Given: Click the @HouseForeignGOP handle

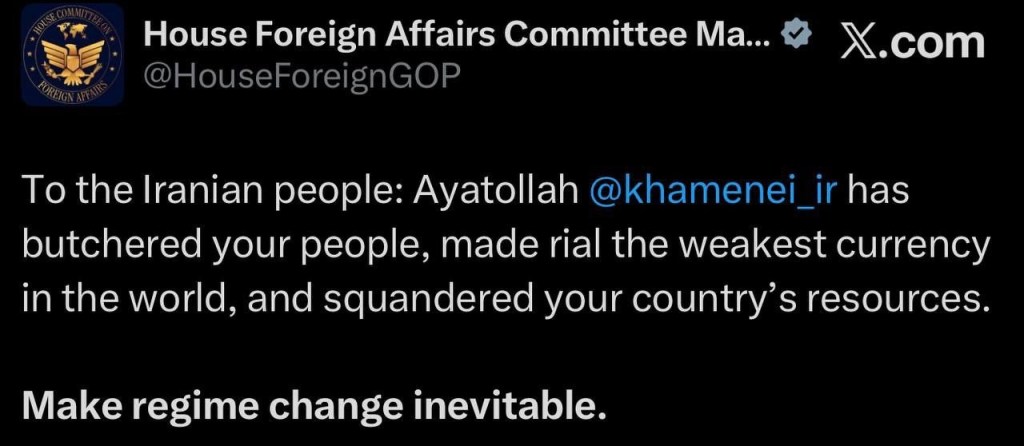Looking at the screenshot, I should point(302,76).
